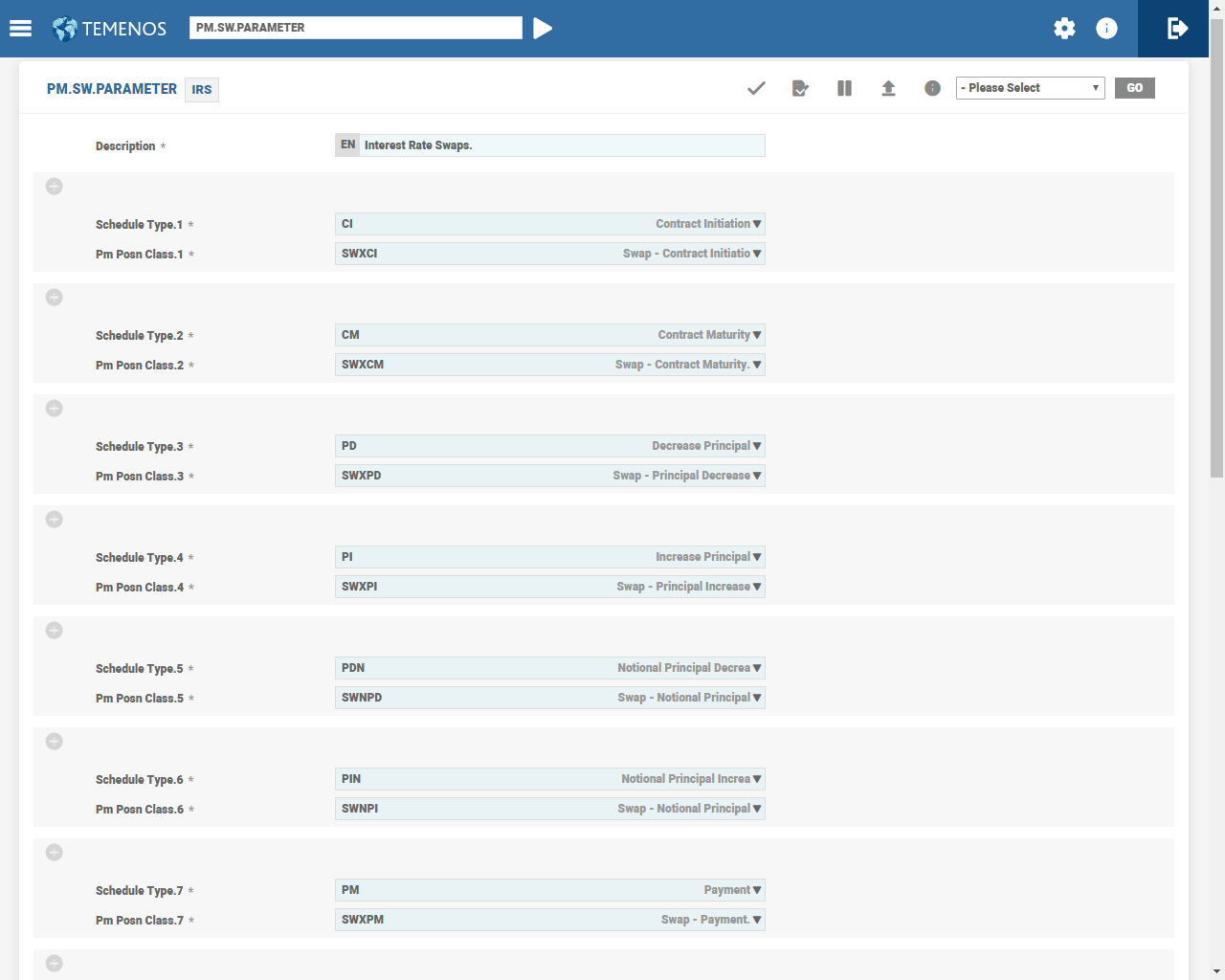Add a multi-value set above Schedule Type.1
Viewport: 1225px width, 980px height.
(x=55, y=187)
